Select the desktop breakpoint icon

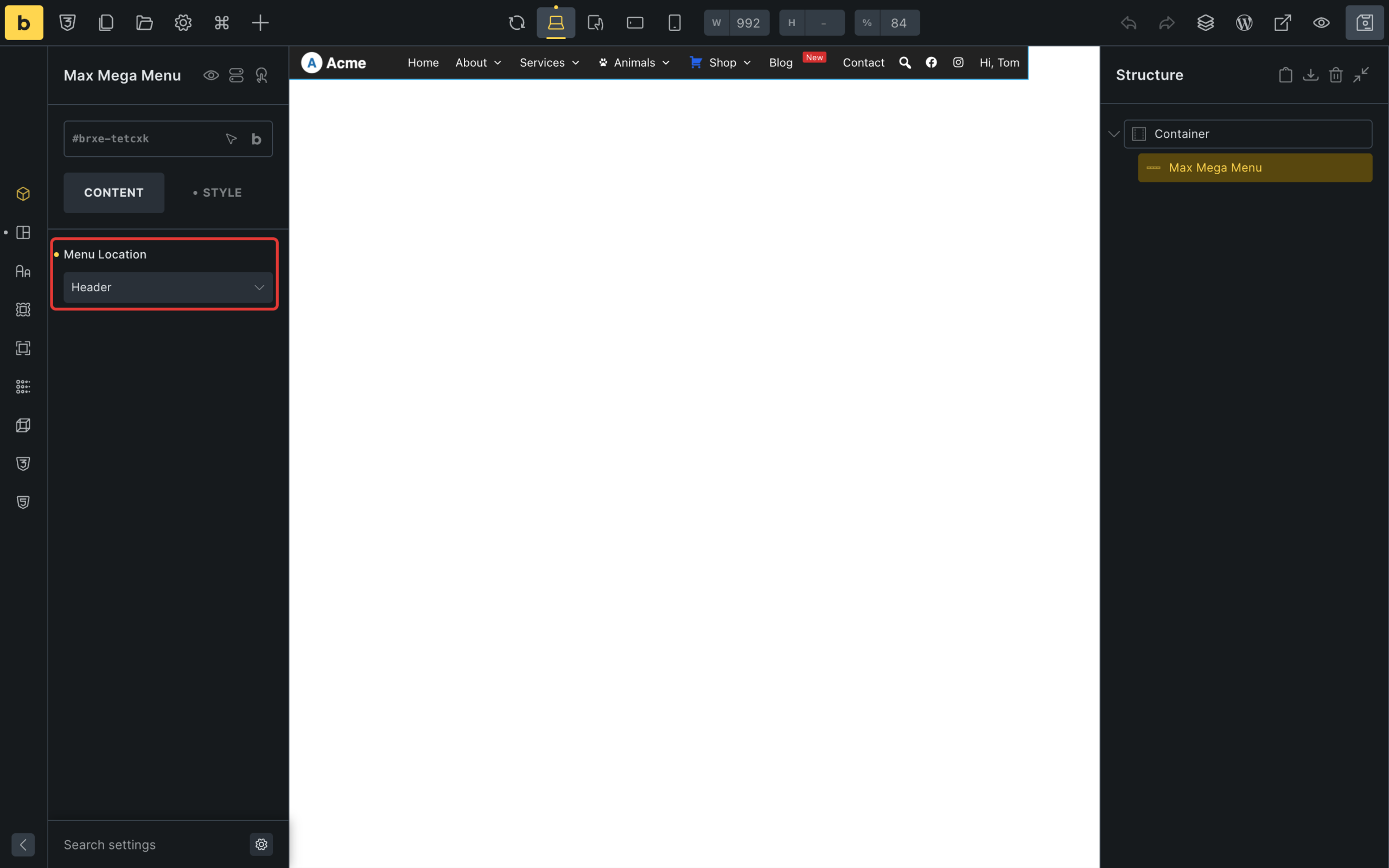coord(556,23)
